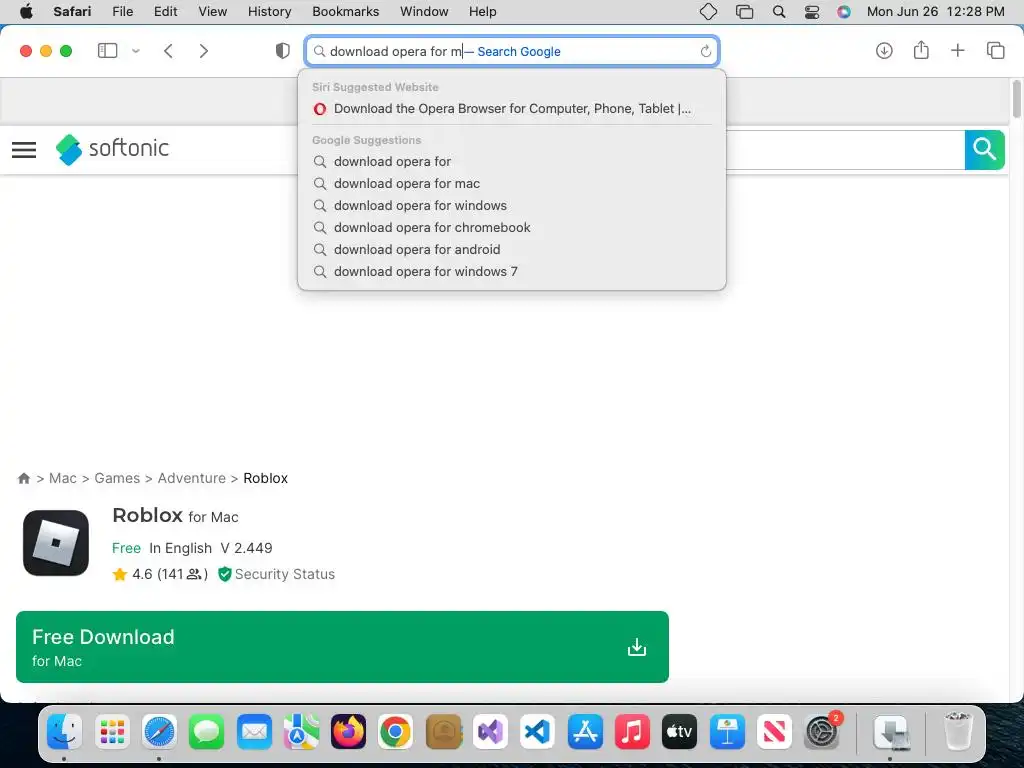Image resolution: width=1024 pixels, height=768 pixels.
Task: Open Mac breadcrumb link
Action: tap(63, 479)
